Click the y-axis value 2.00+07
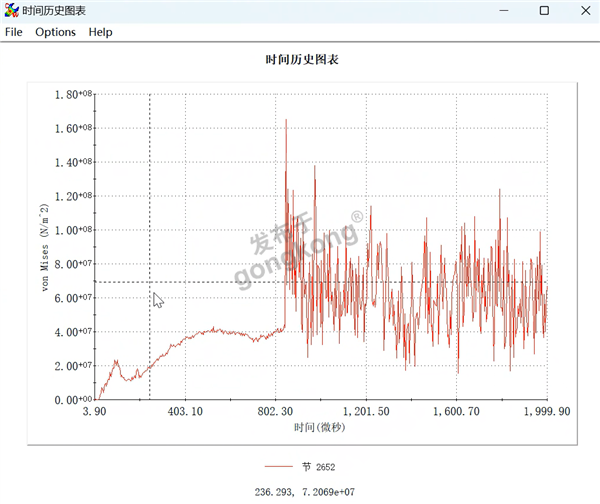 (73, 366)
